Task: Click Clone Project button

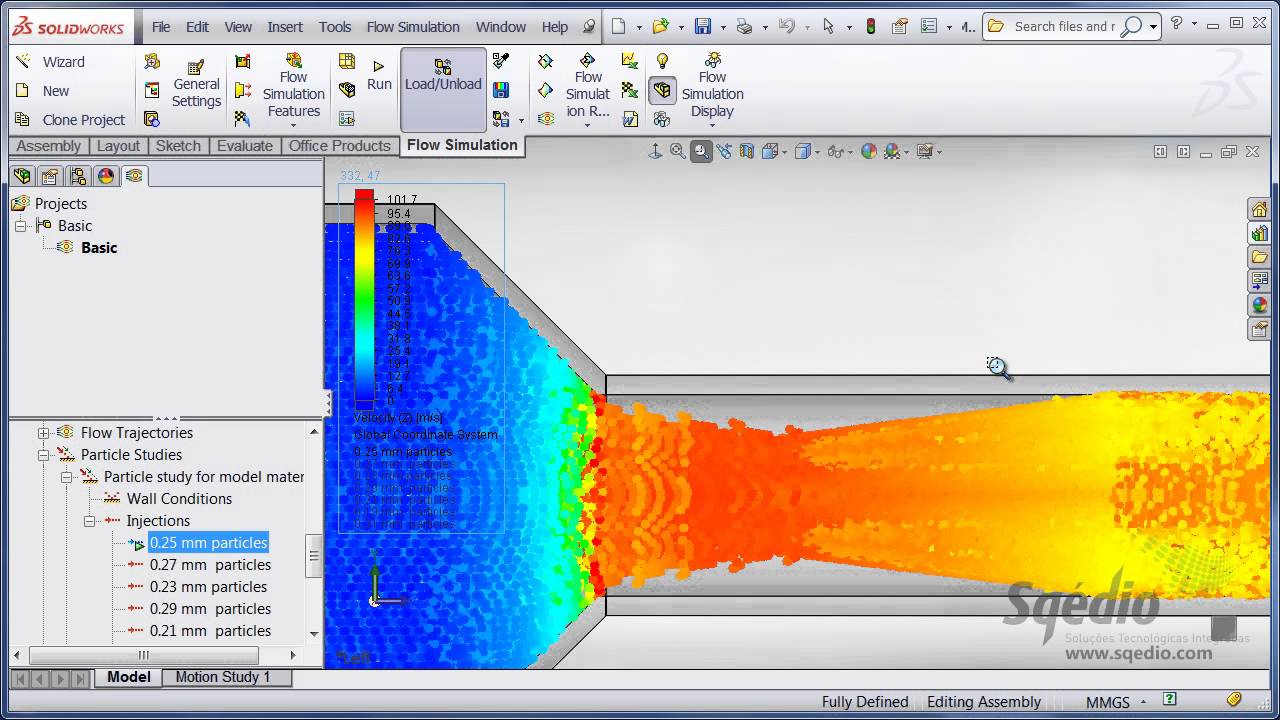Action: (x=70, y=120)
